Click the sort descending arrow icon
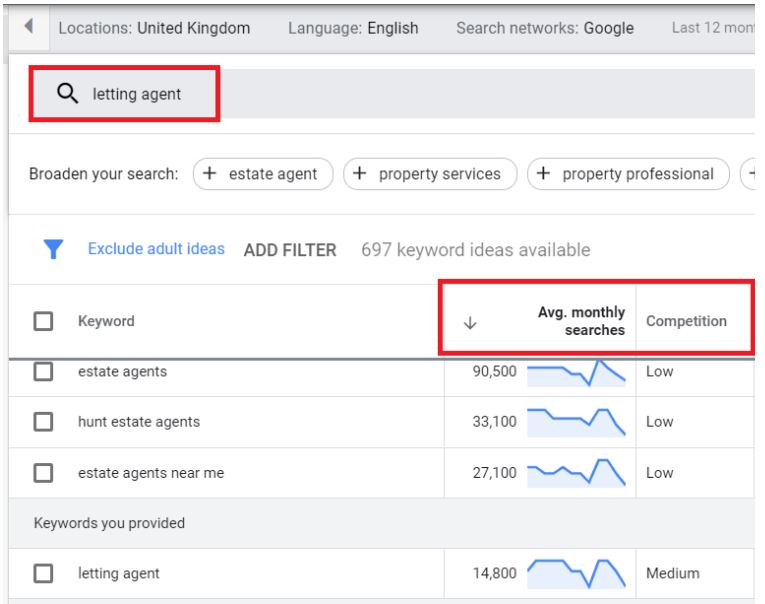Image resolution: width=765 pixels, height=604 pixels. (470, 322)
